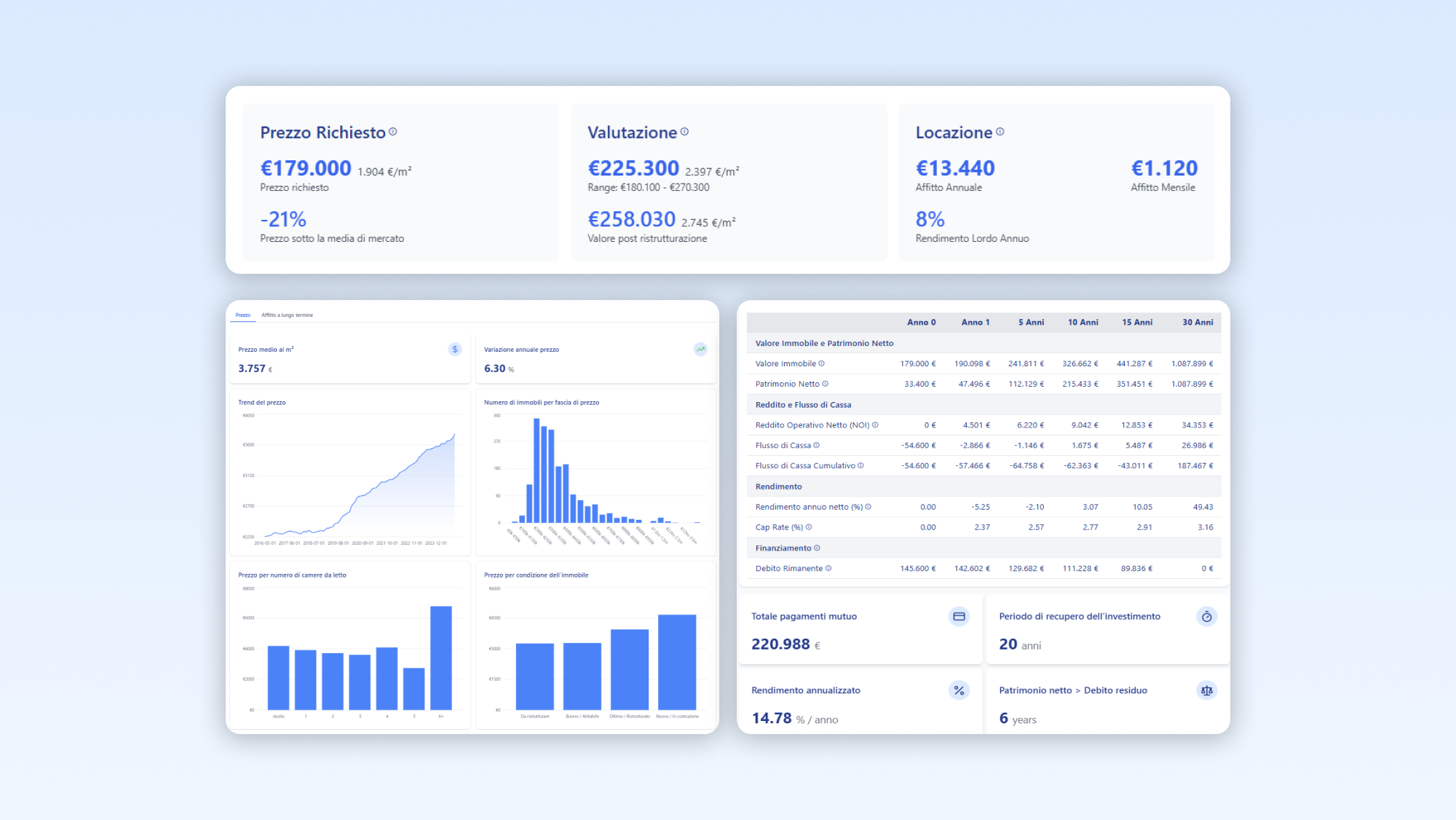The height and width of the screenshot is (820, 1456).
Task: Click dollar icon in Prezzo medio al m² card
Action: pyautogui.click(x=455, y=350)
